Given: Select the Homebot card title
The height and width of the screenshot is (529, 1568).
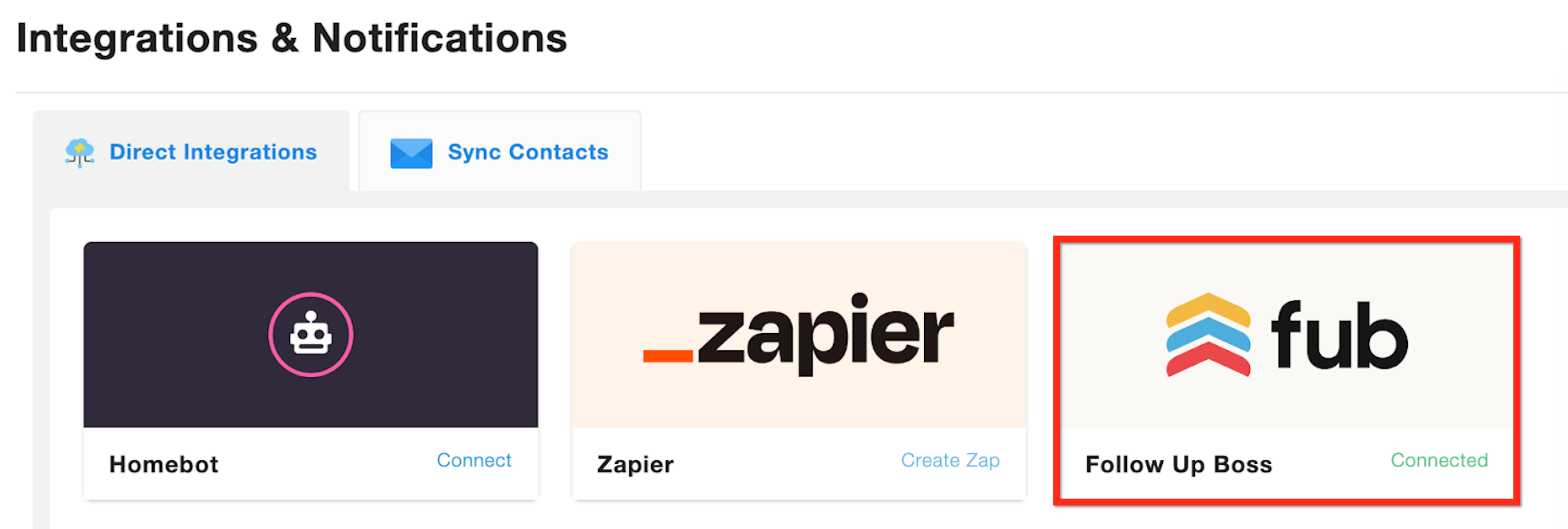Looking at the screenshot, I should (x=164, y=464).
